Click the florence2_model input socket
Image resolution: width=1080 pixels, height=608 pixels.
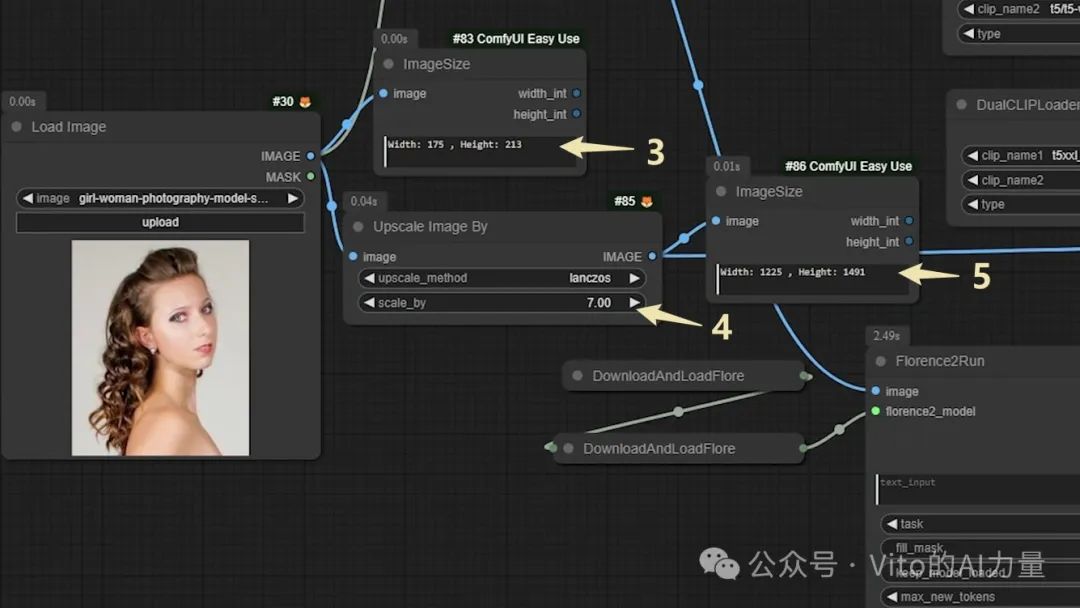click(875, 411)
